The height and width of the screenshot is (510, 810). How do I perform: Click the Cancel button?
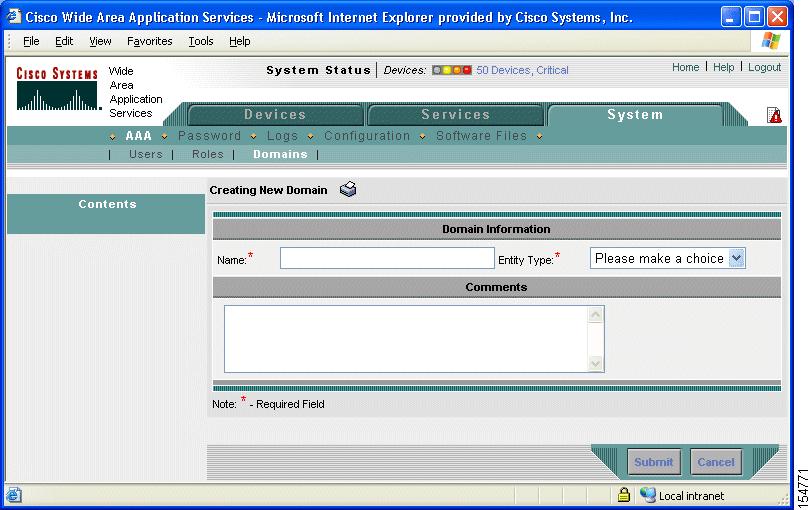(x=716, y=461)
